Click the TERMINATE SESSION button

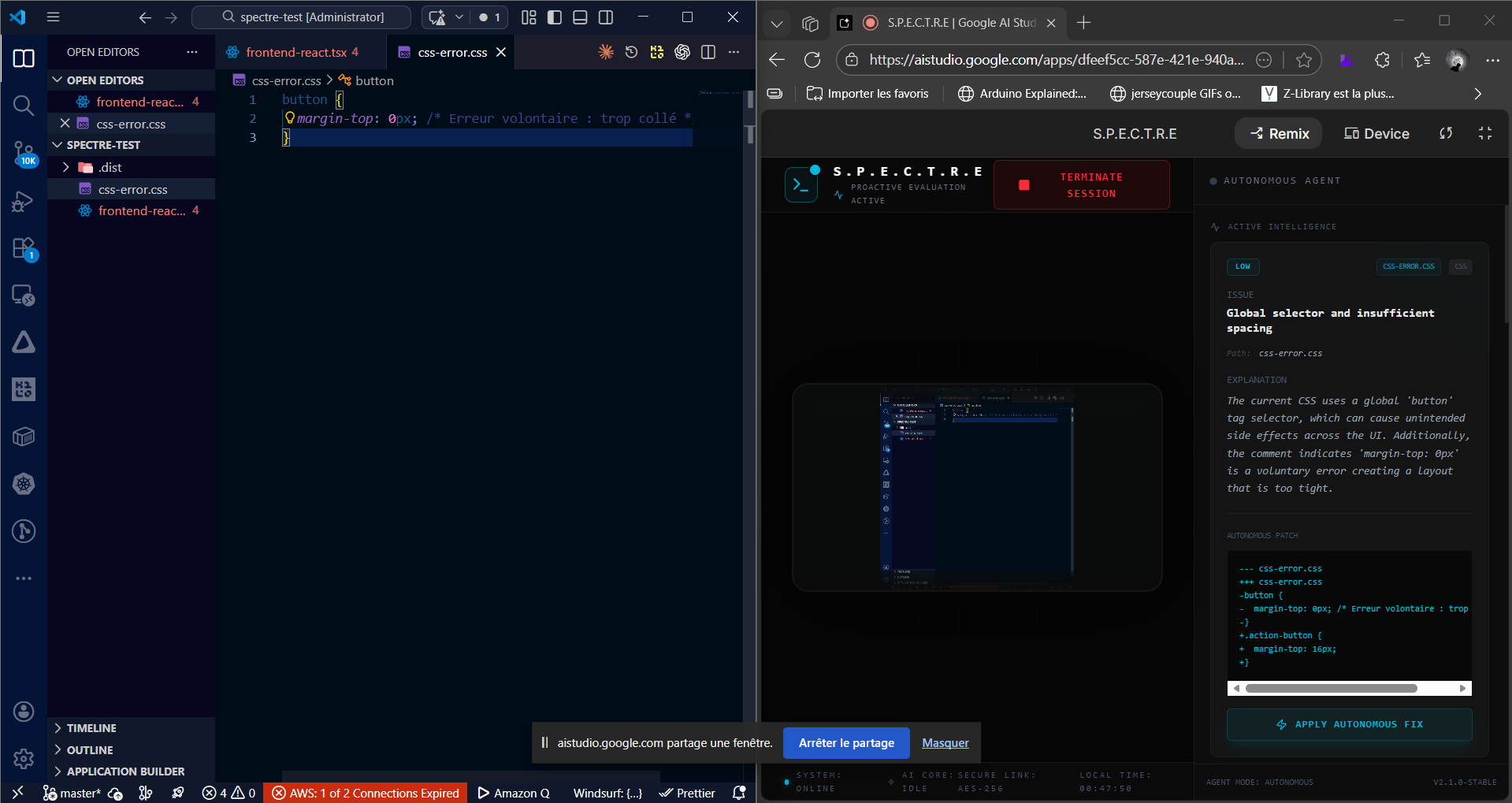tap(1082, 185)
